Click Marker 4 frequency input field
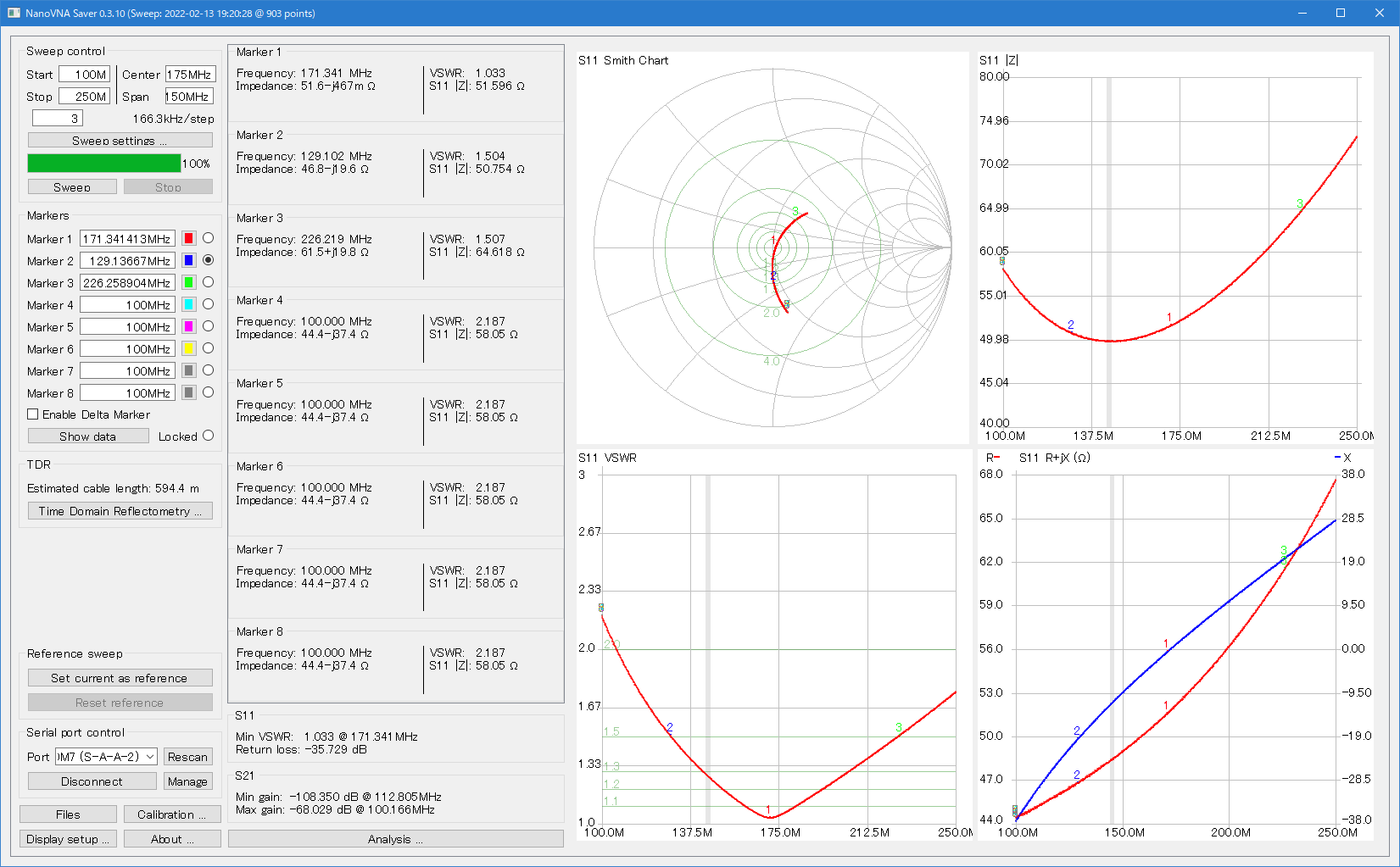Screen dimensions: 1400x867 pyautogui.click(x=127, y=305)
